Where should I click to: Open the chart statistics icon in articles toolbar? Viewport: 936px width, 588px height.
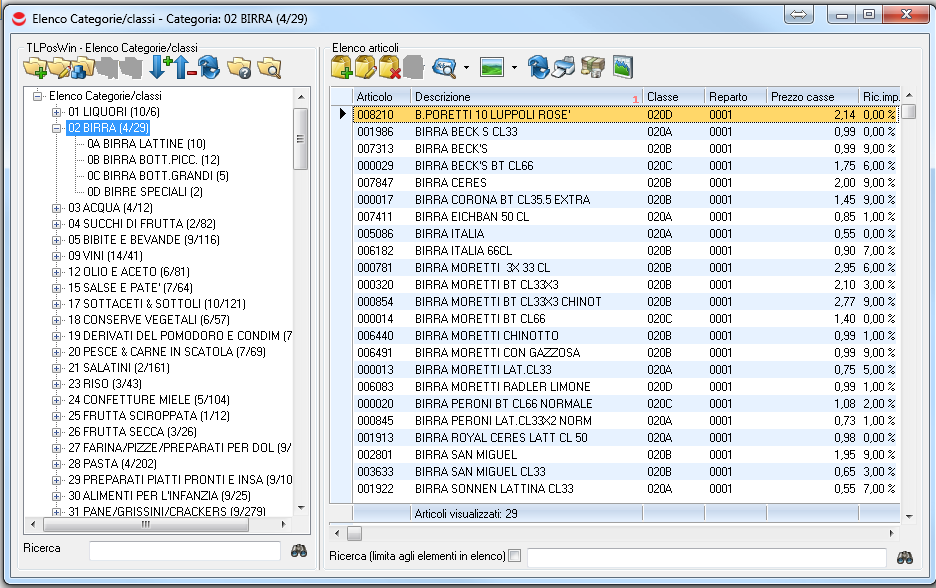[x=623, y=68]
